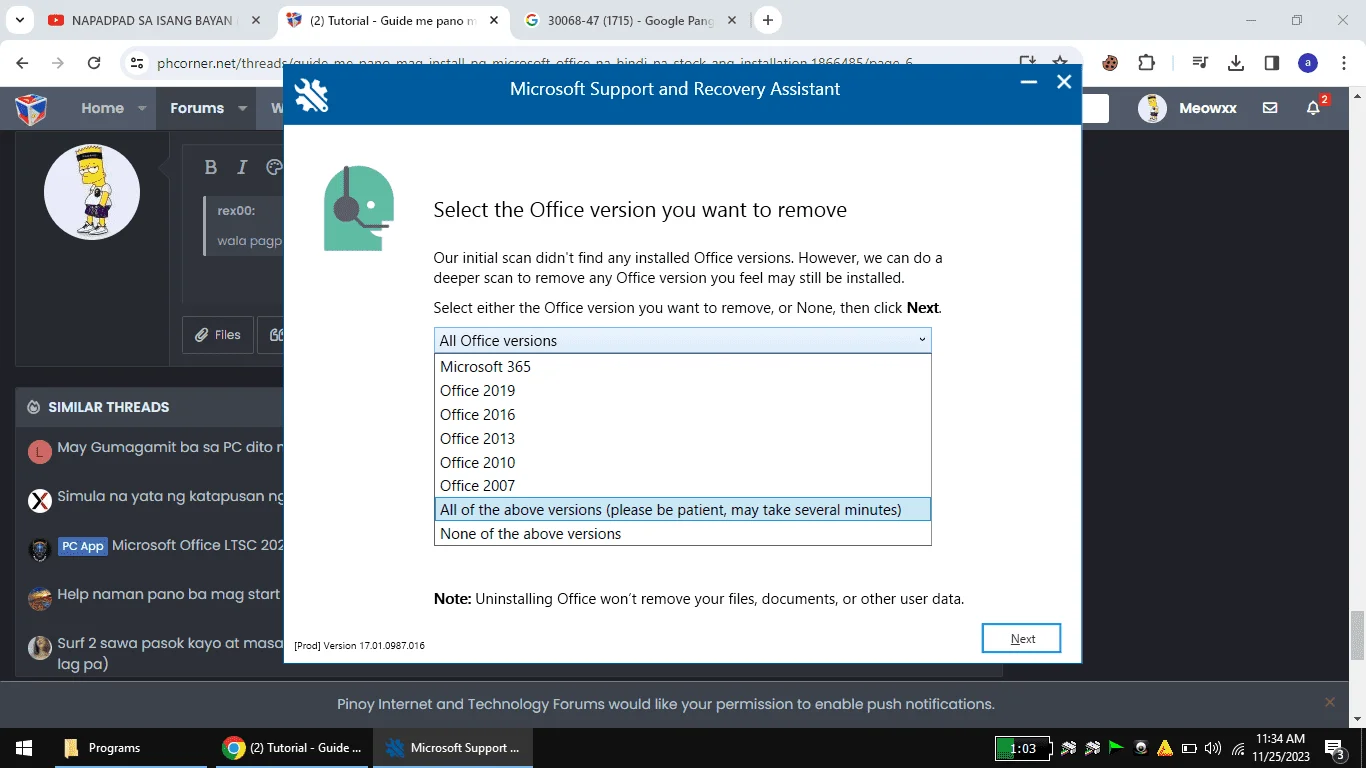Viewport: 1366px width, 768px height.
Task: Open Chrome extensions puzzle icon
Action: [x=1146, y=63]
